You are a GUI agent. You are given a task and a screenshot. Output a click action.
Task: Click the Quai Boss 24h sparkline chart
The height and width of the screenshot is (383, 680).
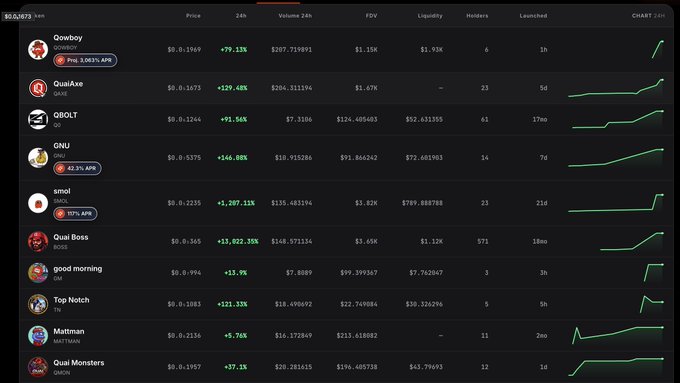(632, 241)
